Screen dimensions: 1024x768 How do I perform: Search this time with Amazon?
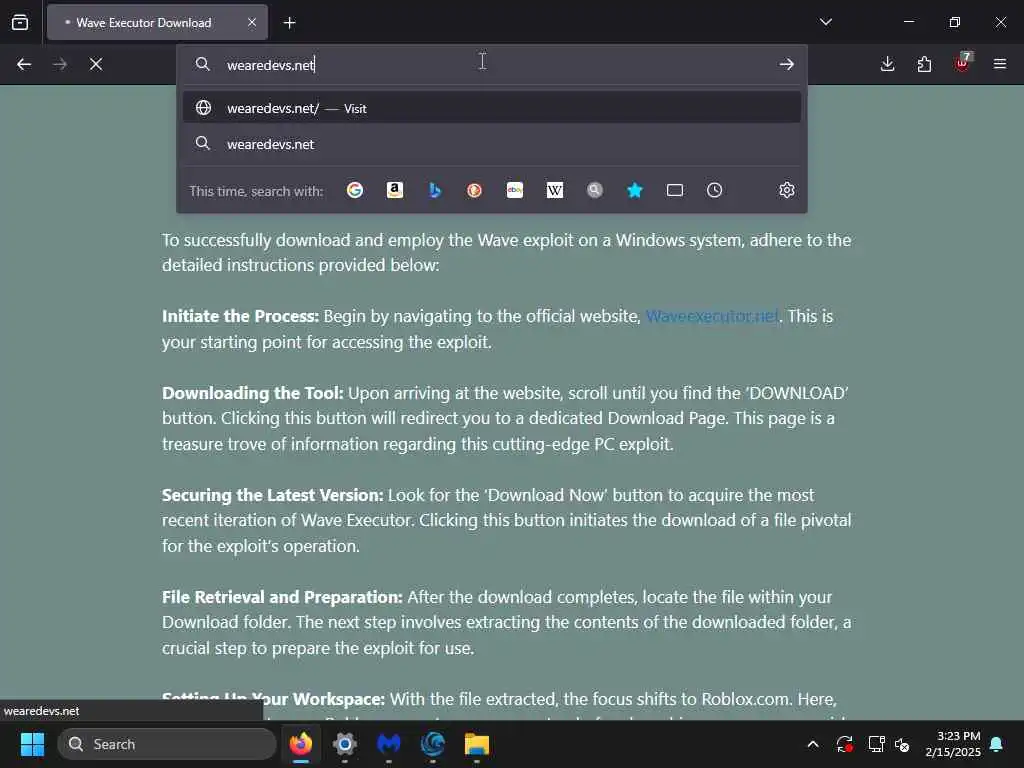pos(394,190)
